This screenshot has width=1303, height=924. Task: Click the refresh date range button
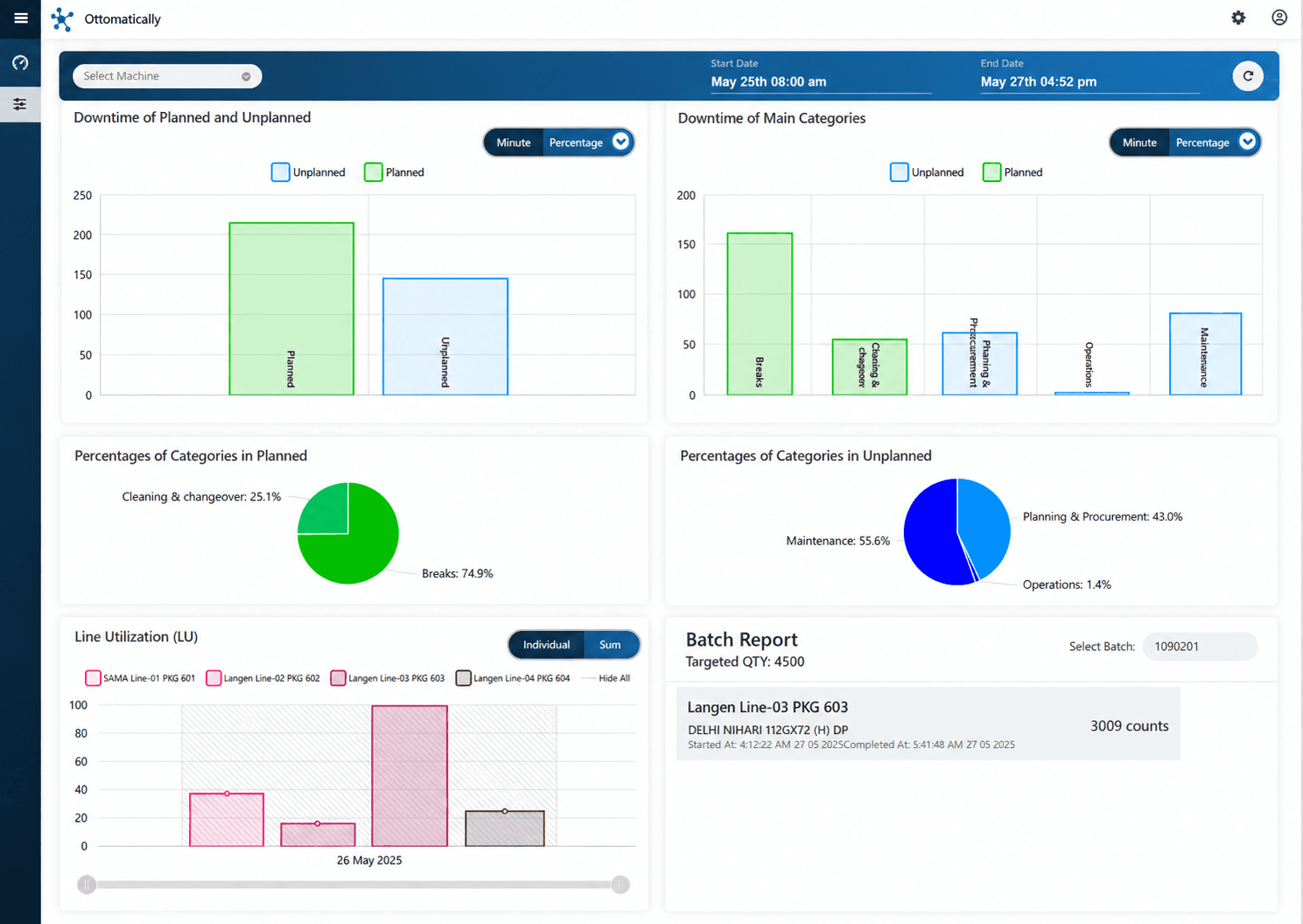pyautogui.click(x=1248, y=76)
